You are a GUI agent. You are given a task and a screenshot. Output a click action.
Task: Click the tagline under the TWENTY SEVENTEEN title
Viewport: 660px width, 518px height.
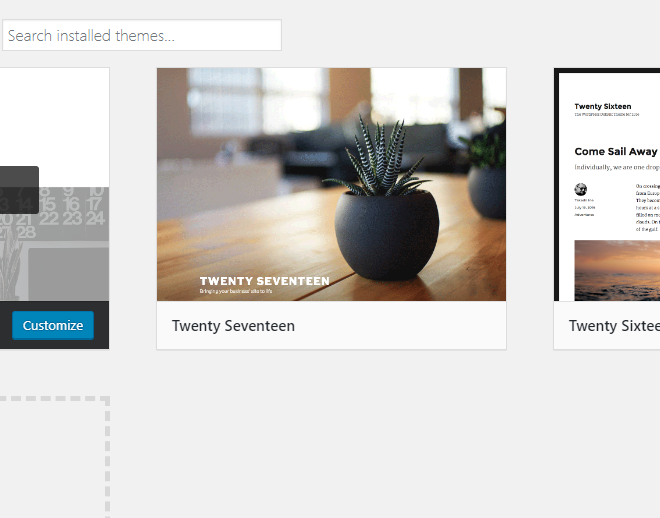tap(236, 291)
